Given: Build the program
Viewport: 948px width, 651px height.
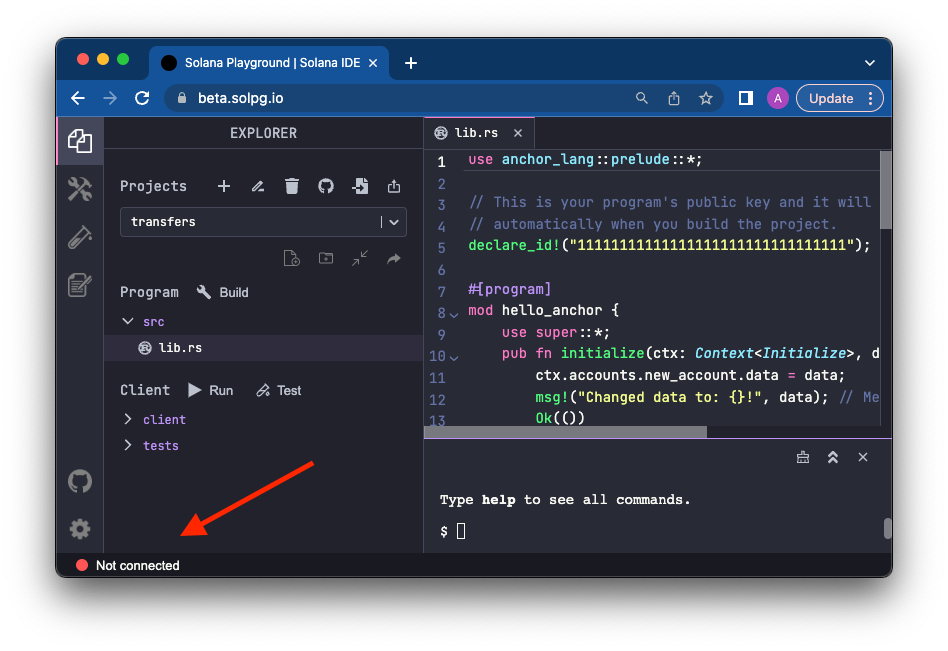Looking at the screenshot, I should (x=222, y=293).
